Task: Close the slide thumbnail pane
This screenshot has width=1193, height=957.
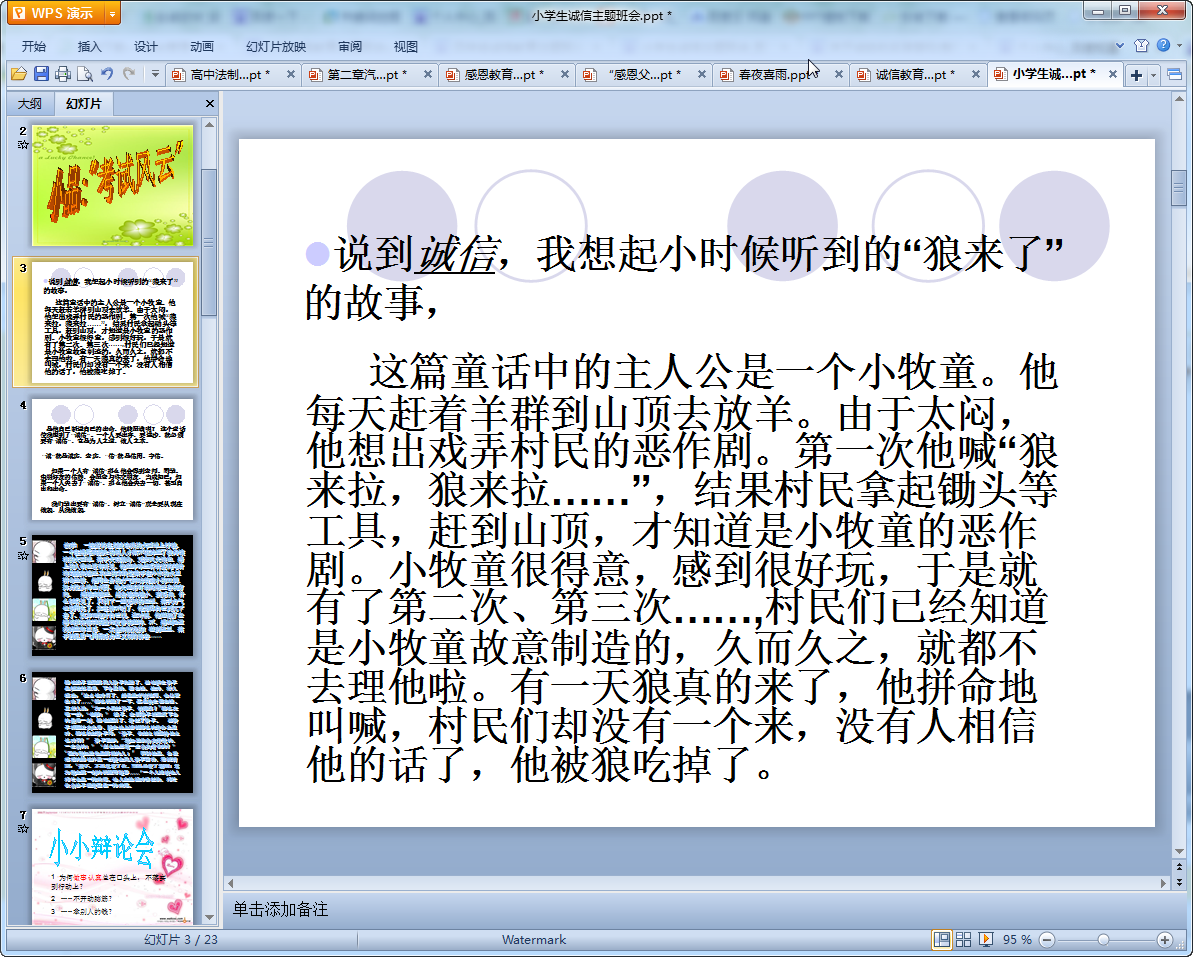Action: tap(210, 103)
